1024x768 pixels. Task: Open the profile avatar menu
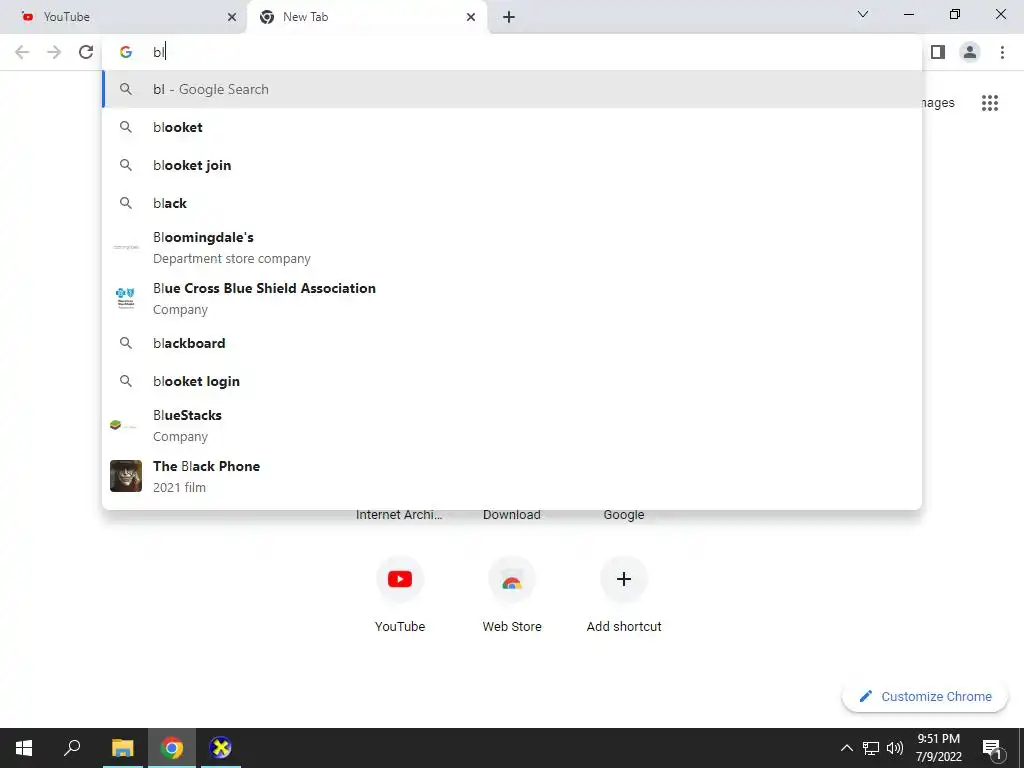[x=970, y=52]
